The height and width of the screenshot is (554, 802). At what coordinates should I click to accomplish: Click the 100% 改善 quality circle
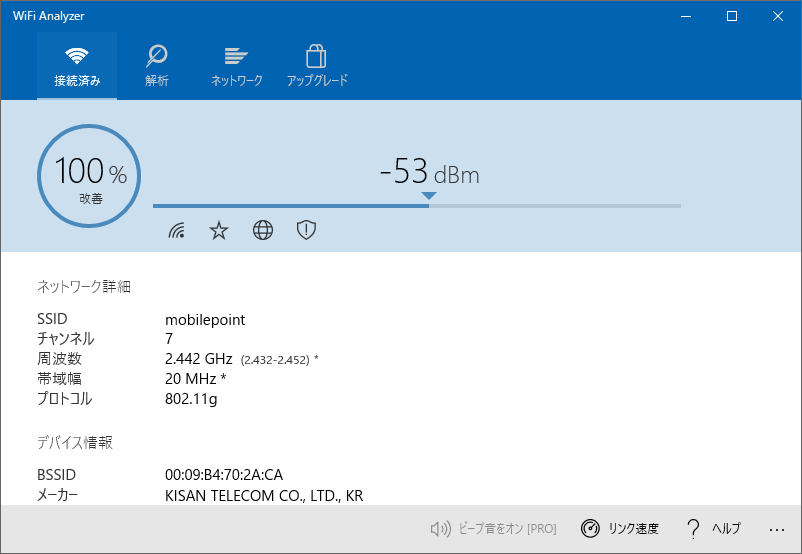89,176
